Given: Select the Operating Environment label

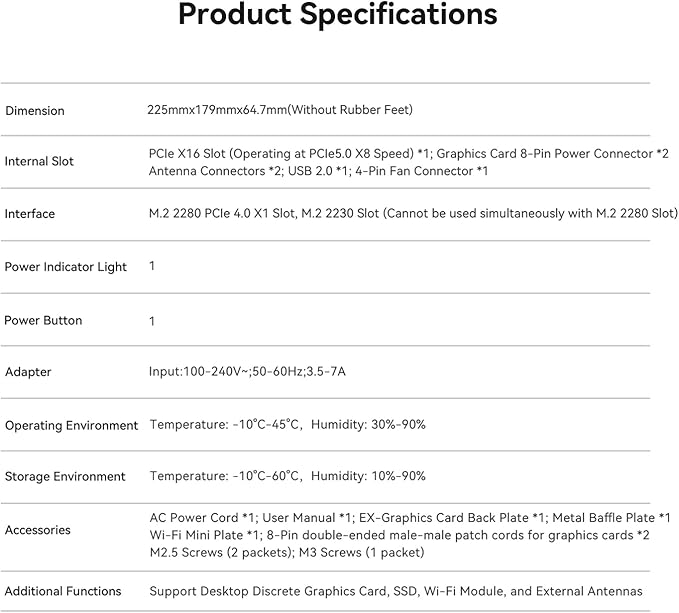Looking at the screenshot, I should coord(71,426).
